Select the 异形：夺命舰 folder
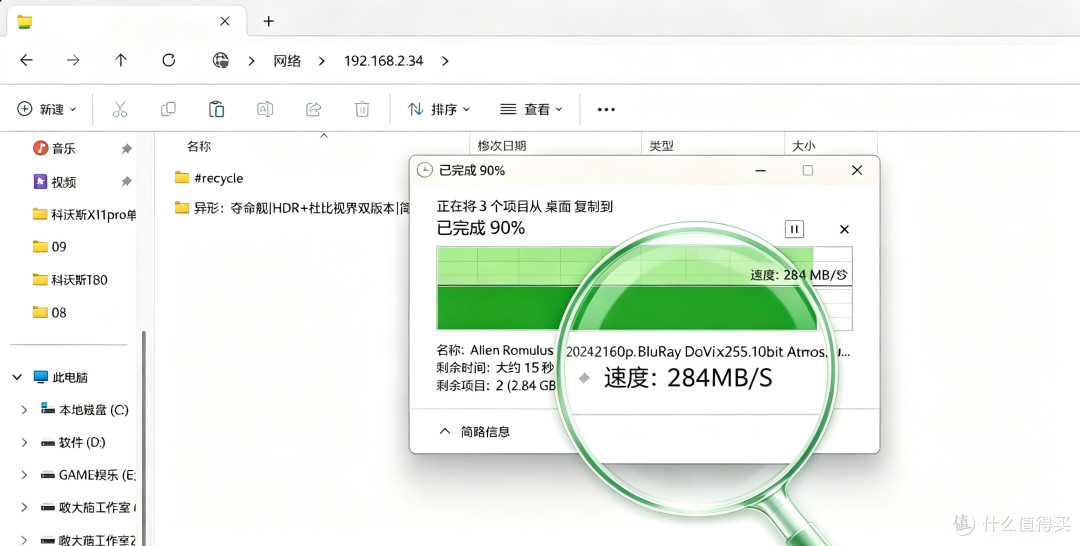This screenshot has width=1080, height=546. point(292,207)
